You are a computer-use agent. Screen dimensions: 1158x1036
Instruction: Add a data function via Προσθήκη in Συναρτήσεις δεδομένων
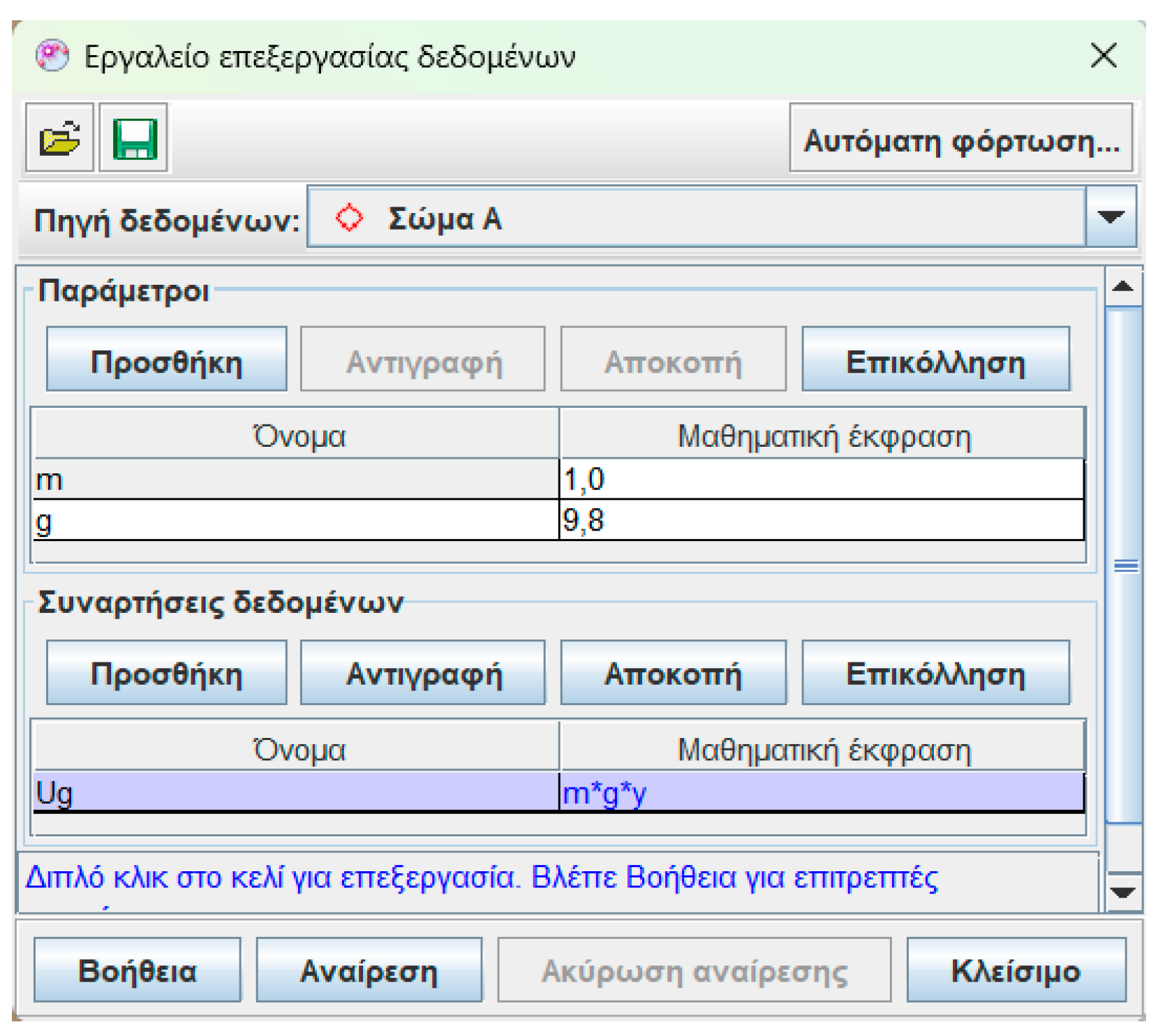(x=167, y=672)
